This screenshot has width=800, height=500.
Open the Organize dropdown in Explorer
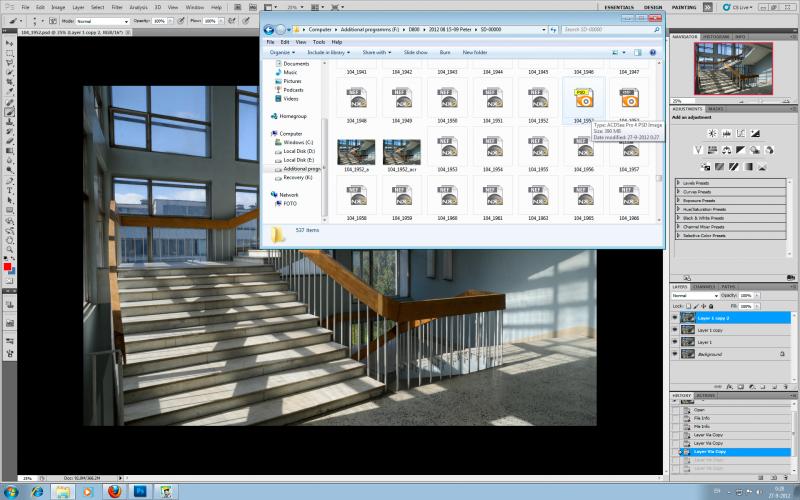[x=282, y=53]
